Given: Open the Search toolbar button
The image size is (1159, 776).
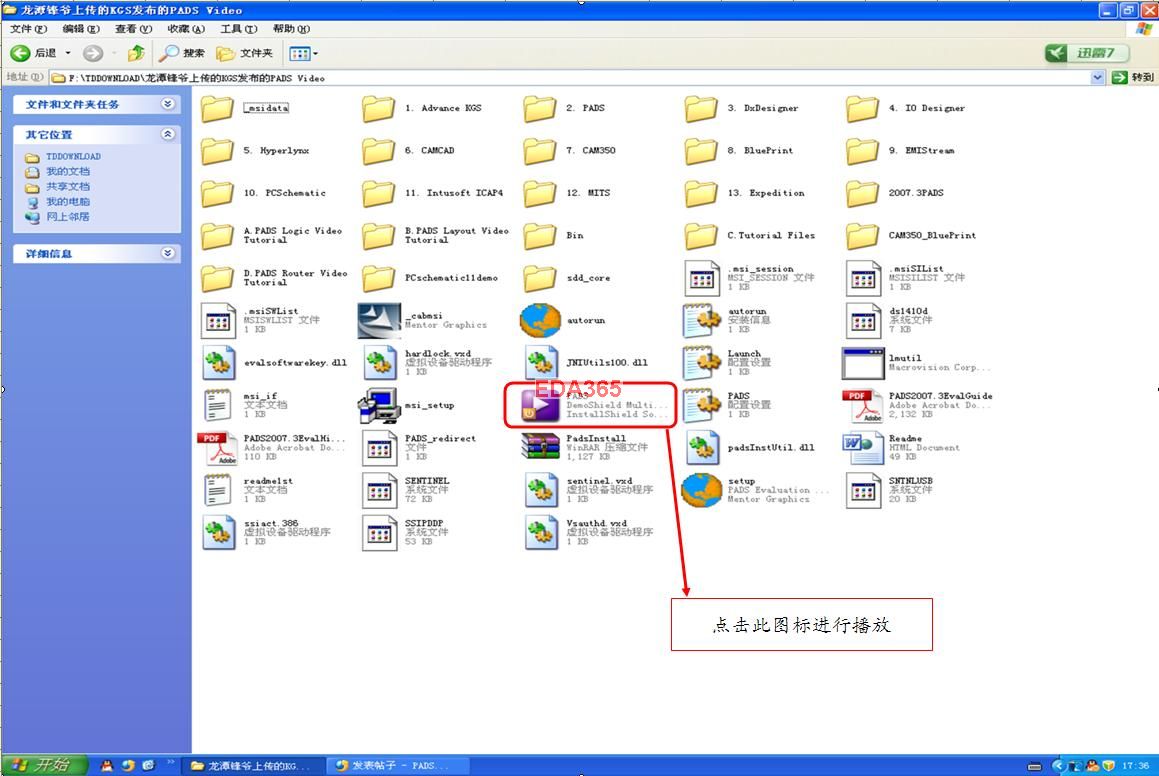Looking at the screenshot, I should pyautogui.click(x=182, y=53).
